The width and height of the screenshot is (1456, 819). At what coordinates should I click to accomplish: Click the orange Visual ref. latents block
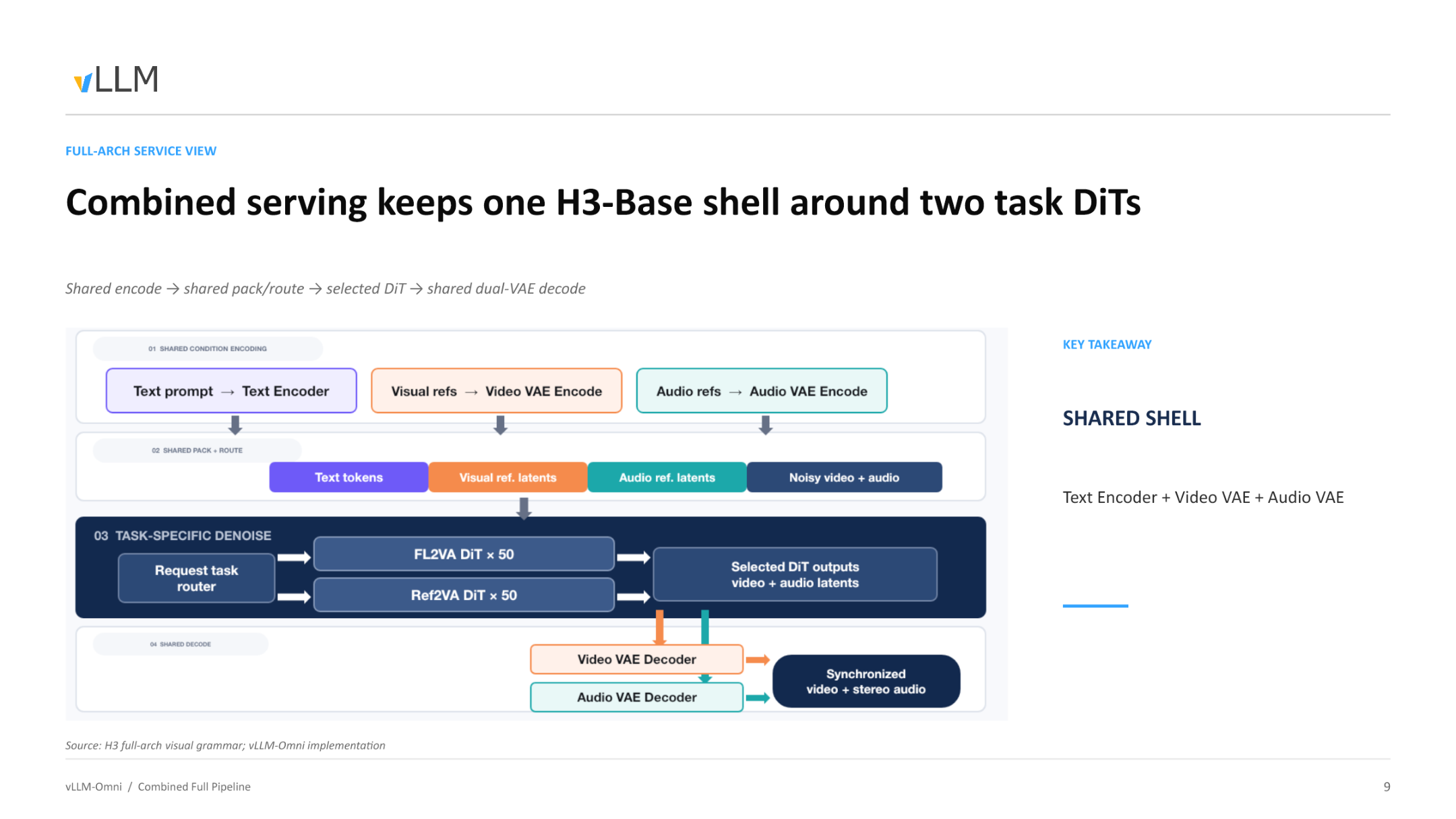coord(508,477)
